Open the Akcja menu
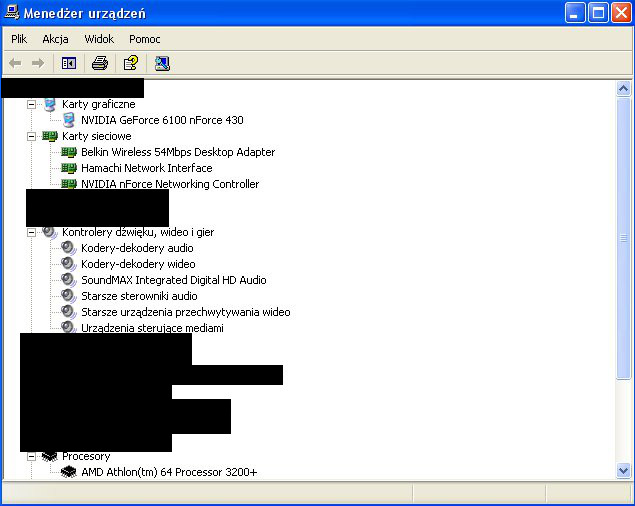Screen dimensions: 635x506 click(55, 39)
